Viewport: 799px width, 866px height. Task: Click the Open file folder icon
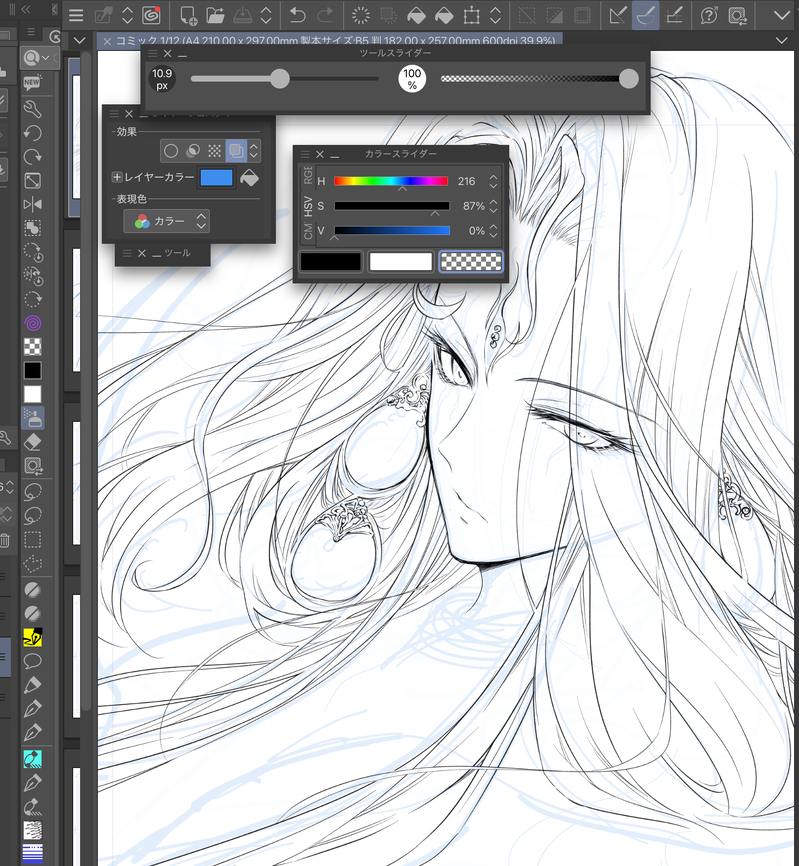point(215,15)
